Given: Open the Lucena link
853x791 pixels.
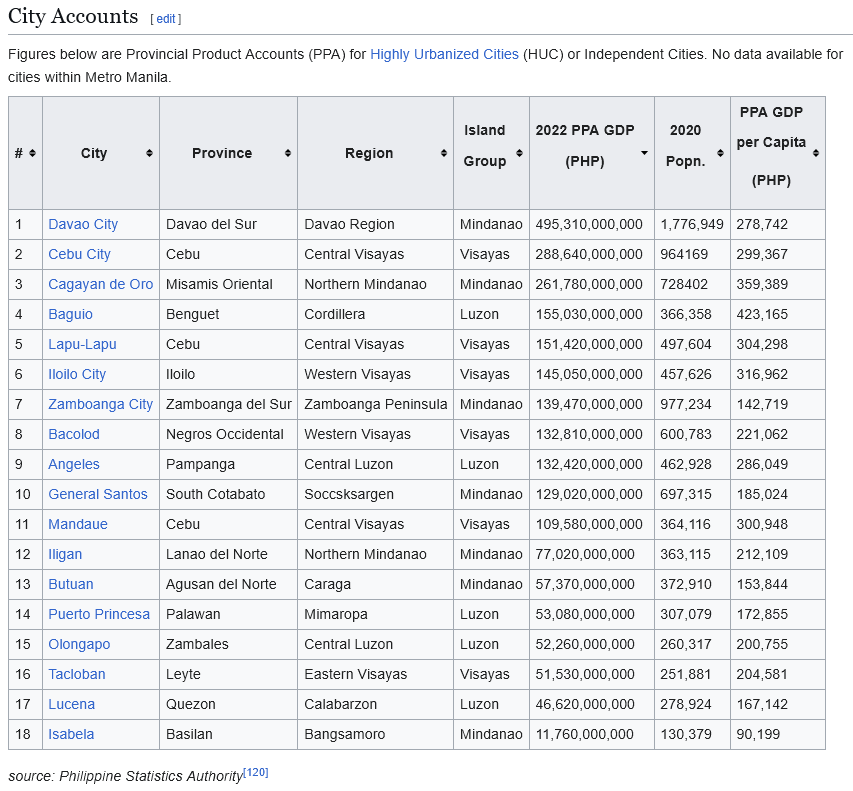Looking at the screenshot, I should click(72, 704).
